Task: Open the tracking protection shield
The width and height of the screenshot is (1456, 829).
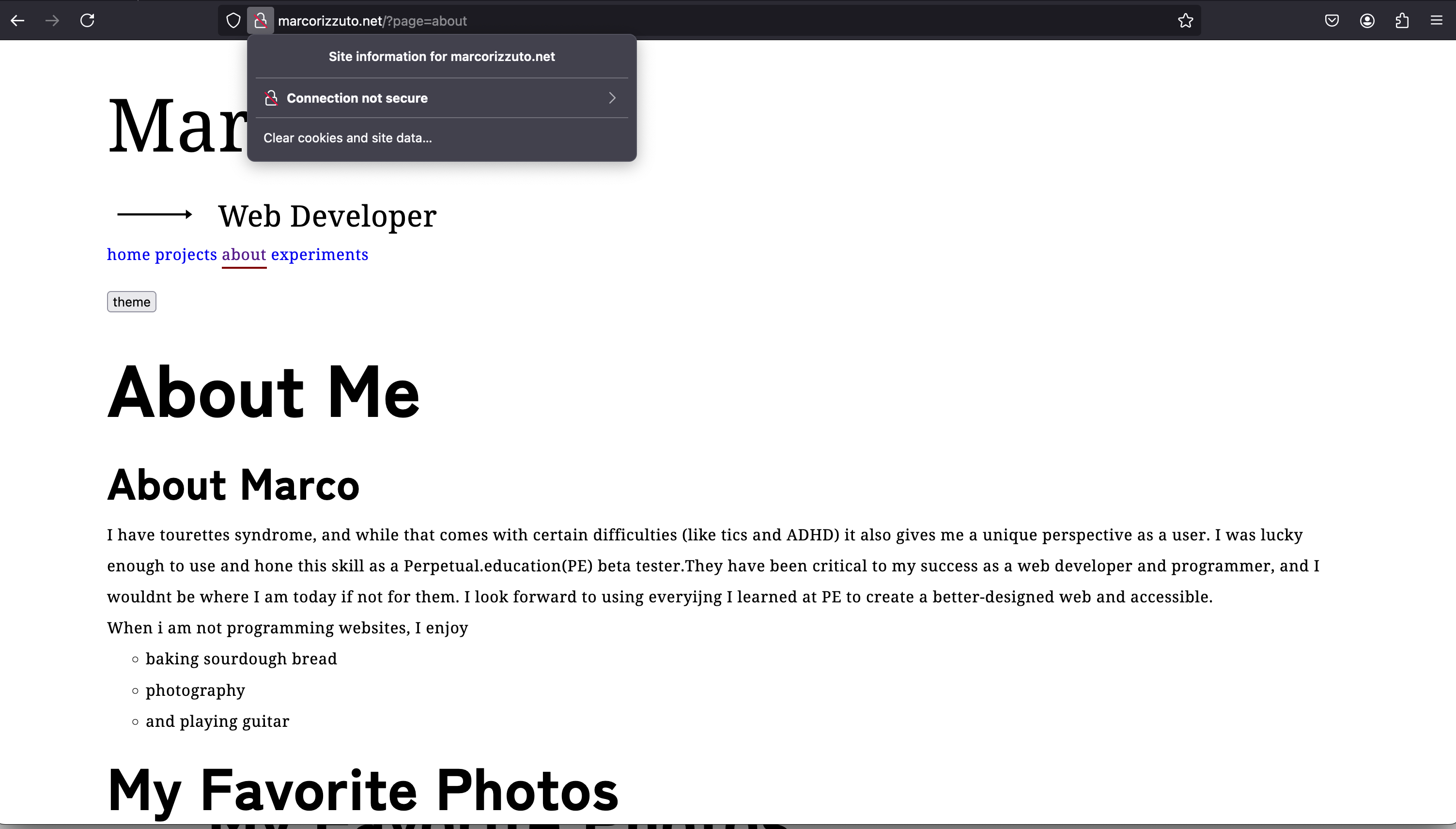Action: click(233, 21)
